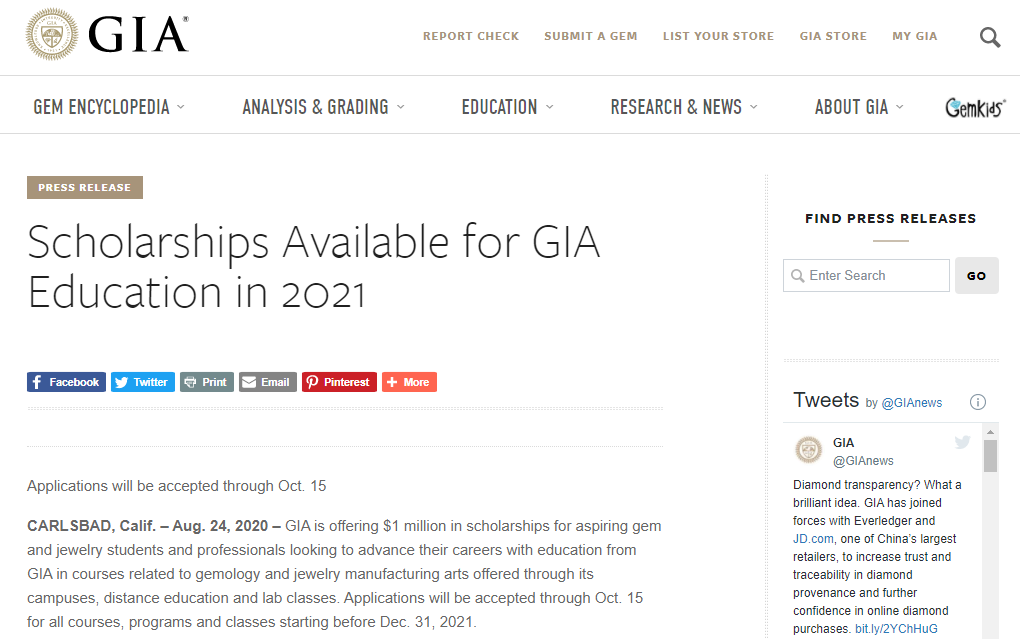Image resolution: width=1020 pixels, height=639 pixels.
Task: Follow the JD.com link in tweet
Action: pos(813,539)
